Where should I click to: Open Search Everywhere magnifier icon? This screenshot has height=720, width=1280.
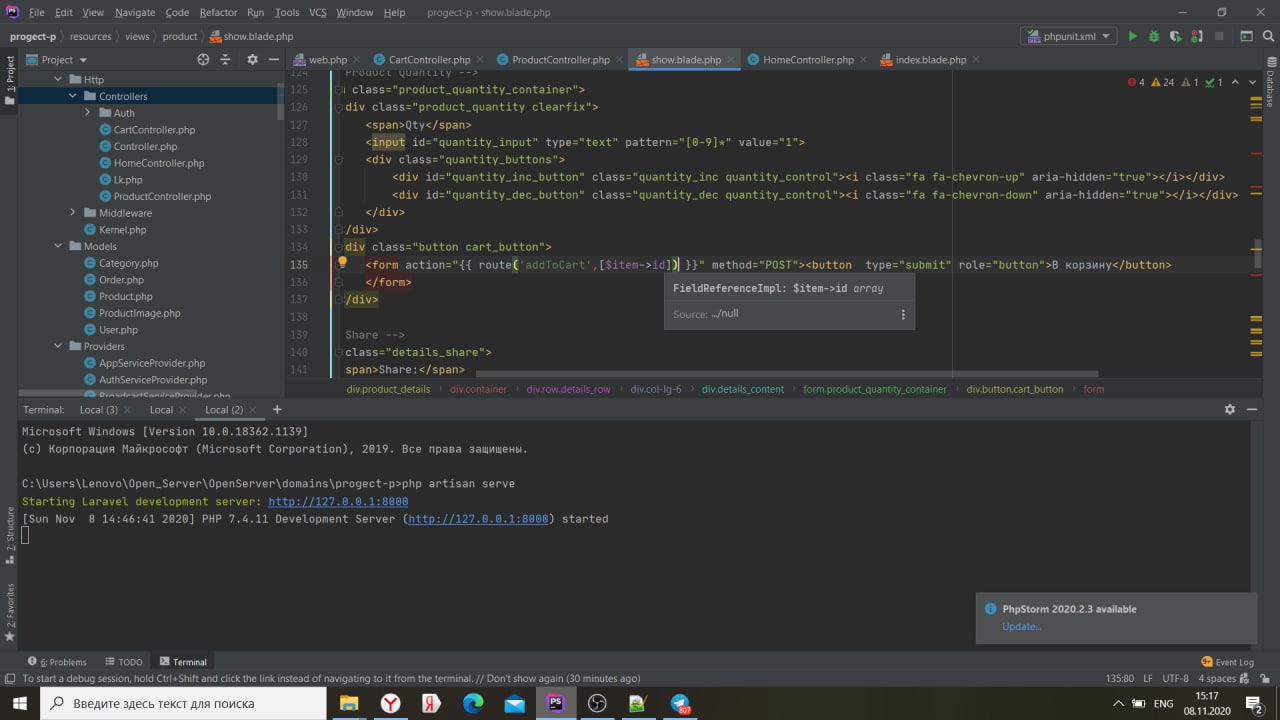coord(1268,36)
